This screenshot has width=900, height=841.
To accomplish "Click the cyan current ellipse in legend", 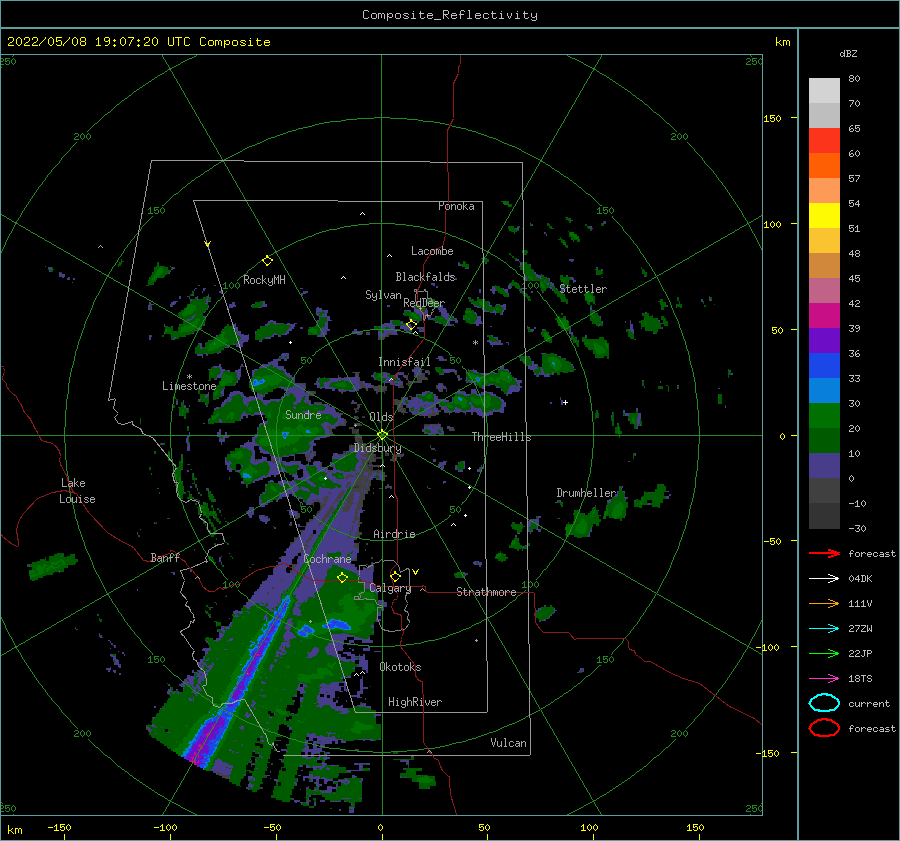I will (x=824, y=703).
